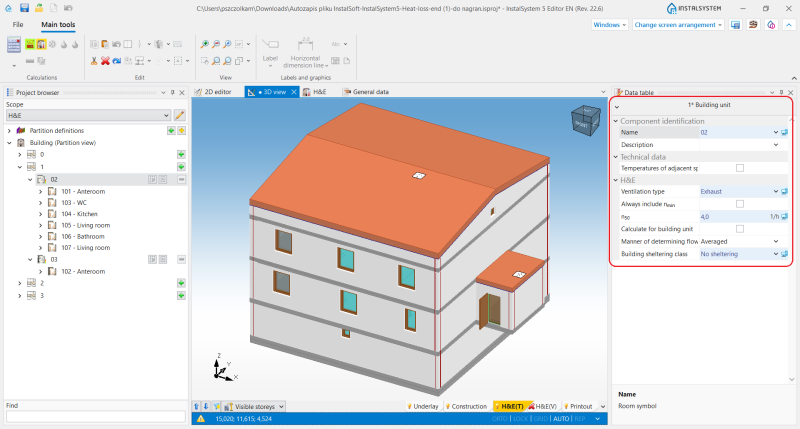Click the Paste clipboard icon
This screenshot has height=429, width=800.
click(105, 44)
